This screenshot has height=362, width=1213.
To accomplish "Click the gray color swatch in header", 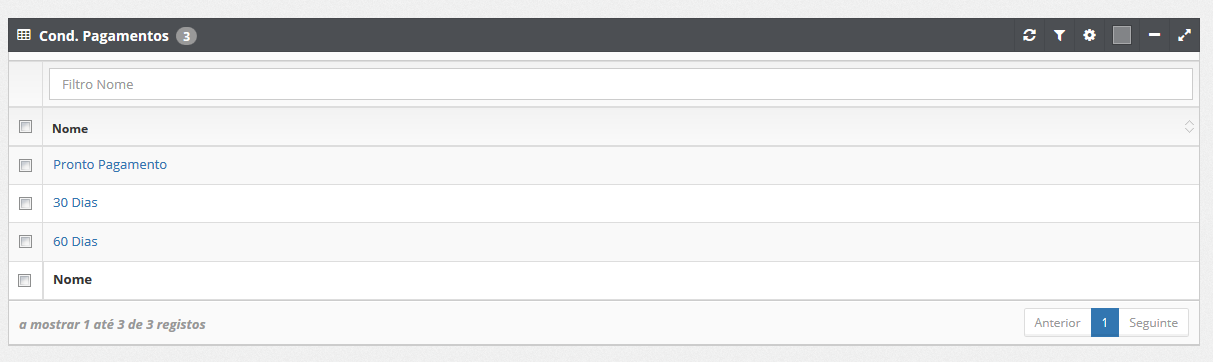I will click(x=1122, y=35).
